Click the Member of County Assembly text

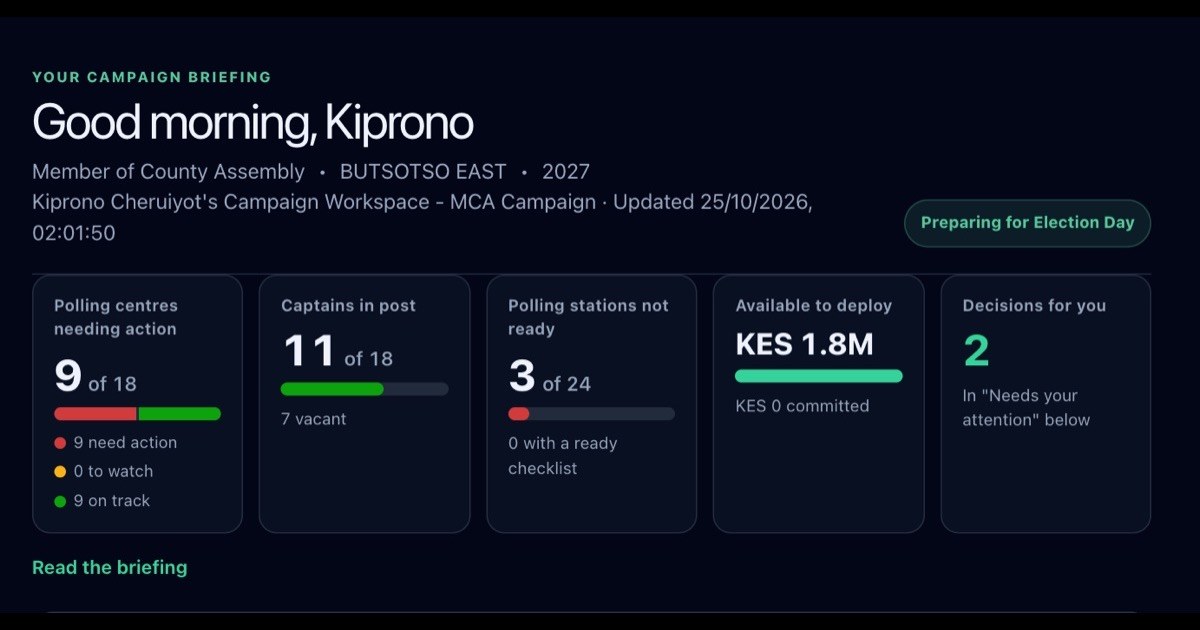click(168, 172)
